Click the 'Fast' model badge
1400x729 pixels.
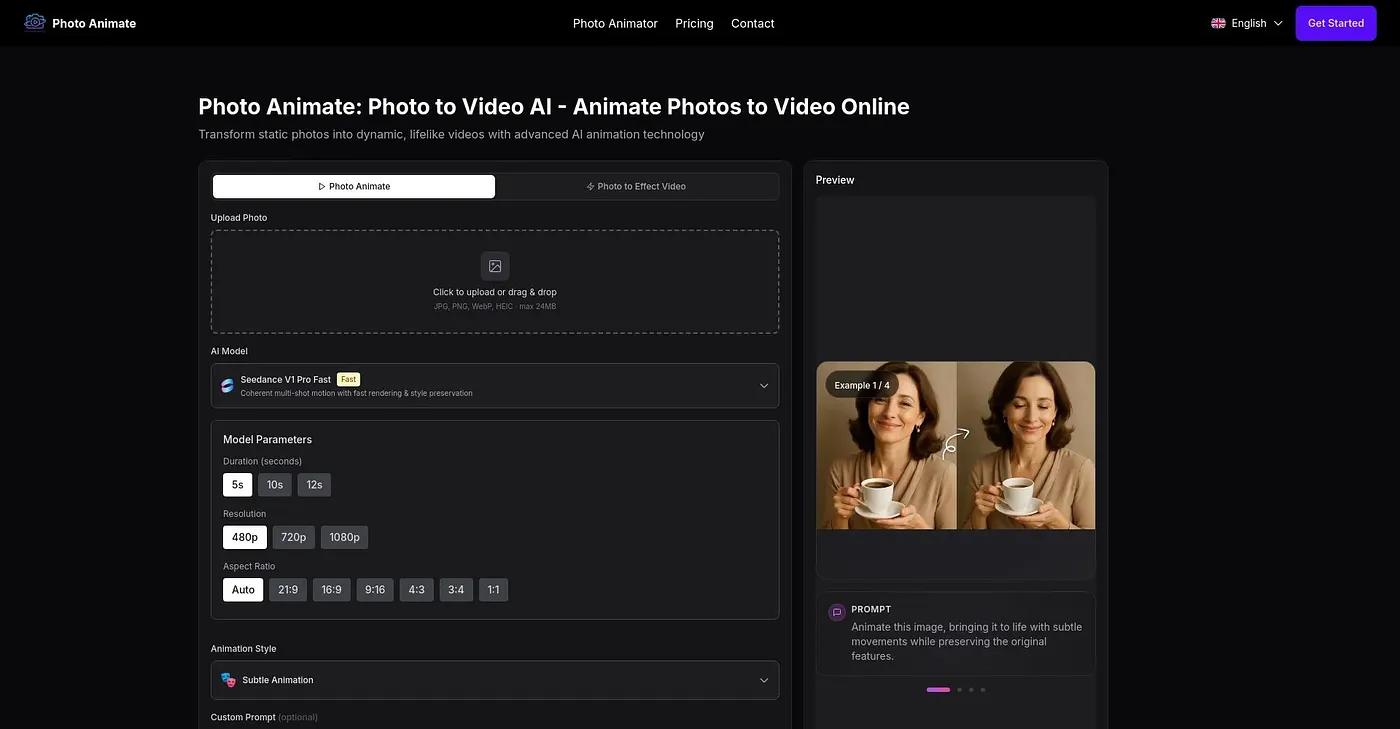[x=348, y=379]
